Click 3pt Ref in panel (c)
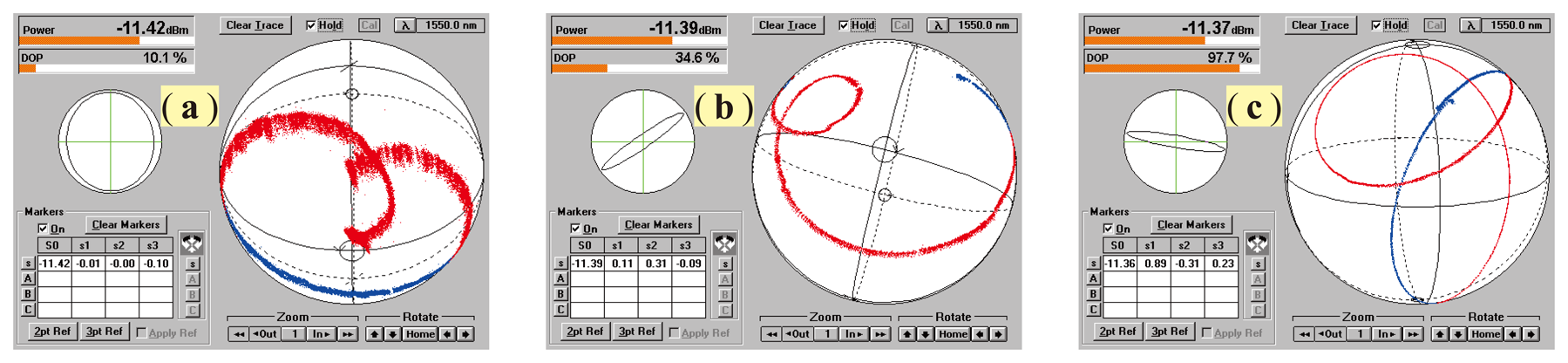1568x363 pixels. pos(1170,332)
